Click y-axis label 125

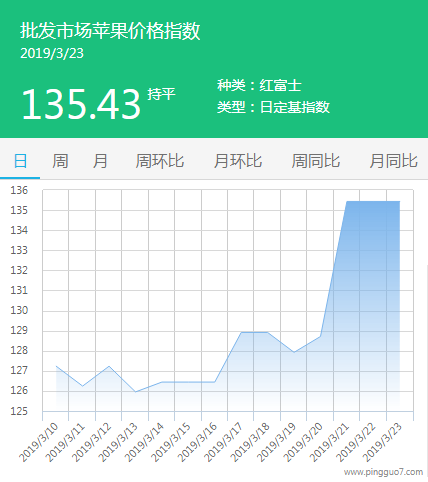click(19, 411)
